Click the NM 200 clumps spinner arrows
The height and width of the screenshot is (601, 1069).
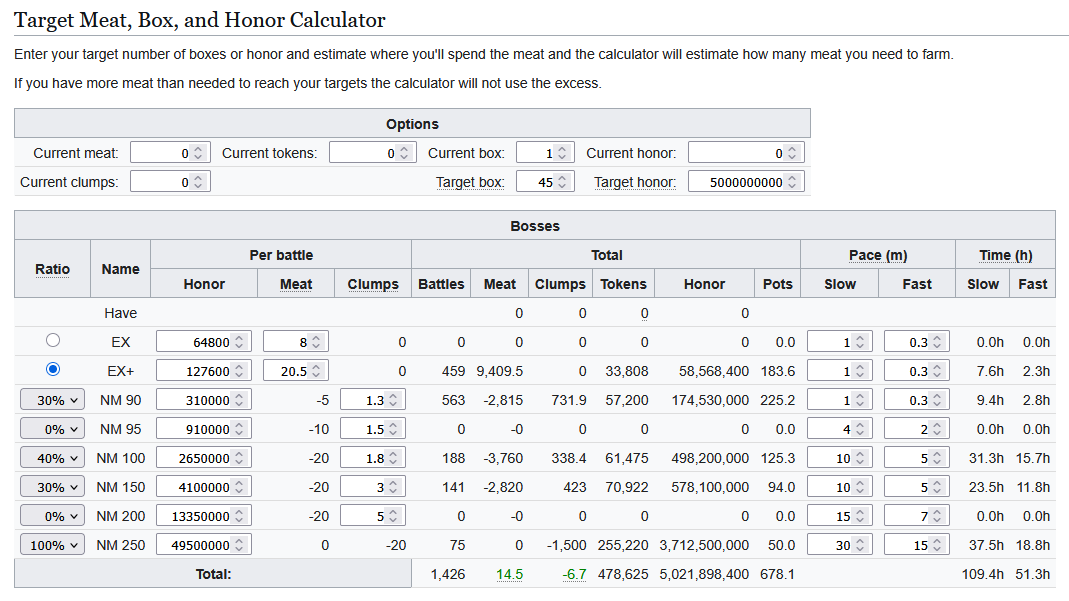[393, 516]
